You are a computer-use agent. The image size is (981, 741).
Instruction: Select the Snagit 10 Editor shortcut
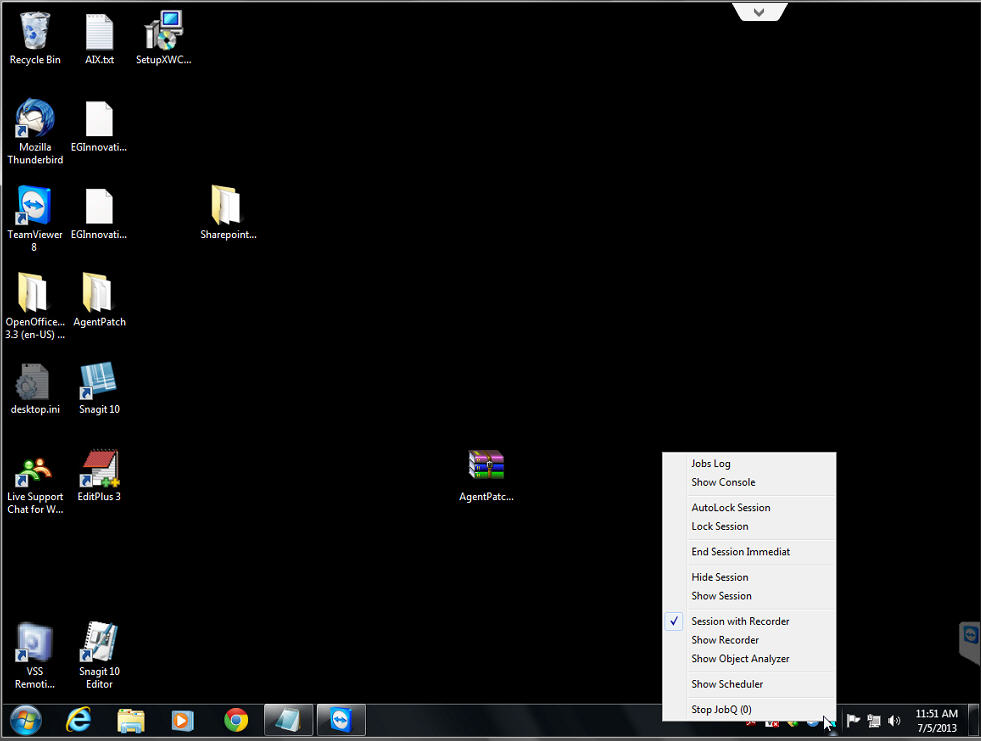(x=99, y=656)
